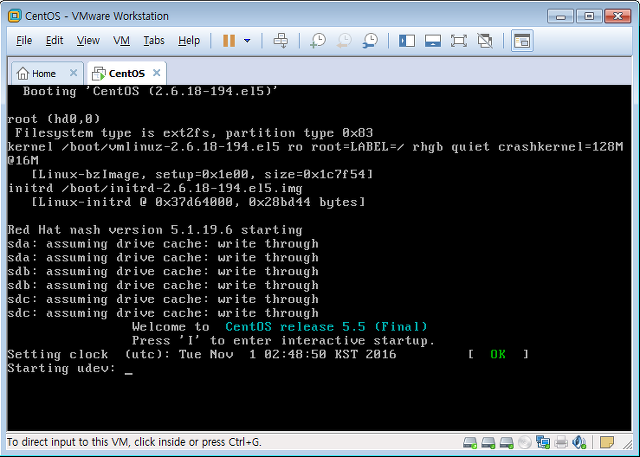Click the green OK status text

[x=498, y=354]
